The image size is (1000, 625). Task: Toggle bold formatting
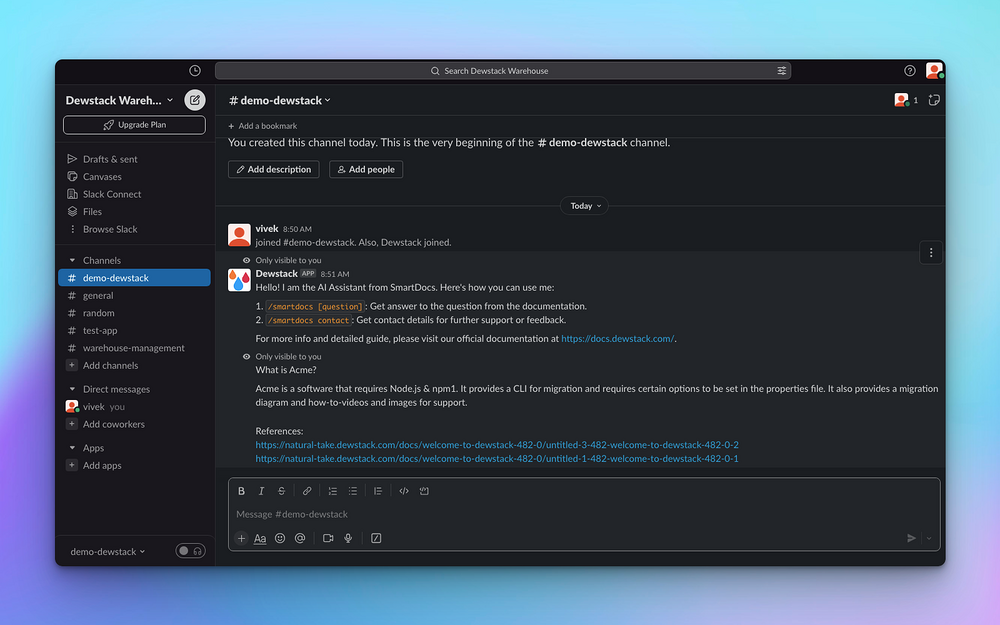241,491
